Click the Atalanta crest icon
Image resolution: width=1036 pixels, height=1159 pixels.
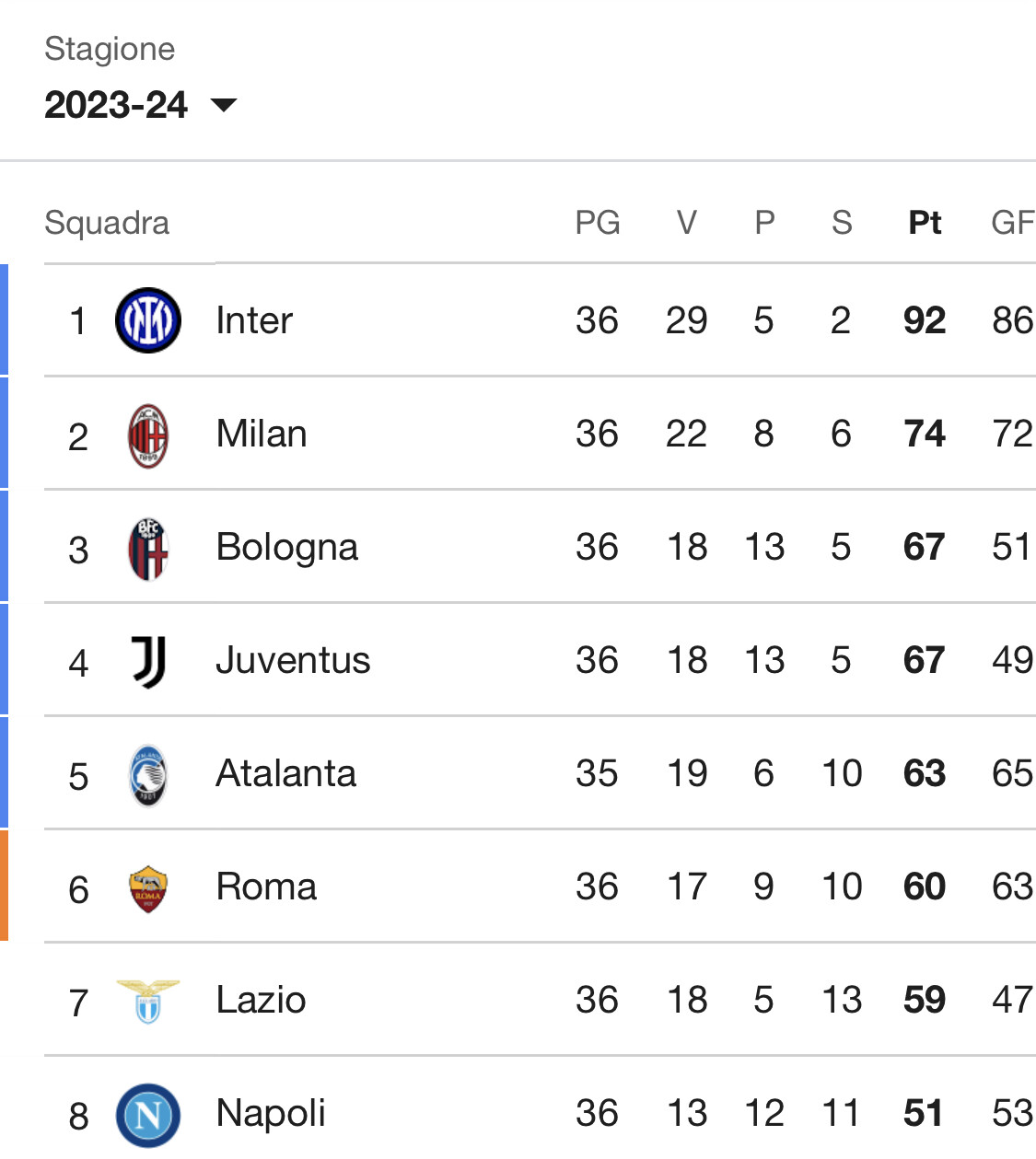point(147,775)
